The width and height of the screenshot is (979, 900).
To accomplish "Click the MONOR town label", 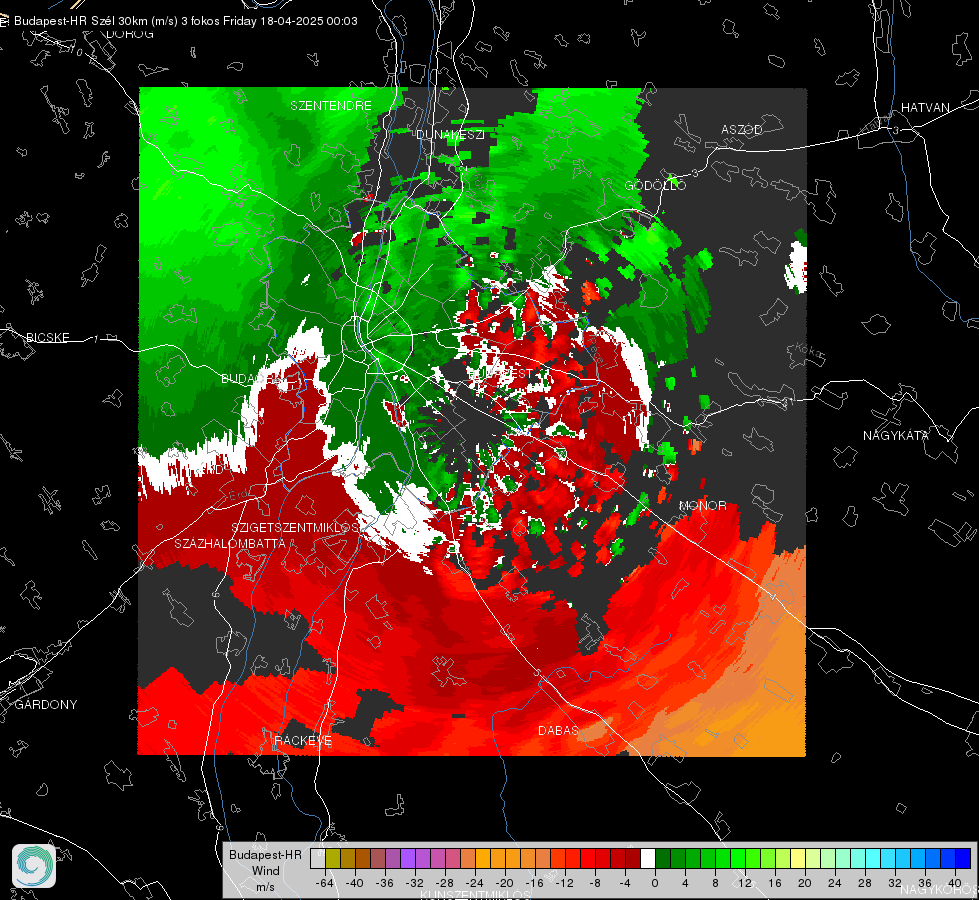I will 702,505.
